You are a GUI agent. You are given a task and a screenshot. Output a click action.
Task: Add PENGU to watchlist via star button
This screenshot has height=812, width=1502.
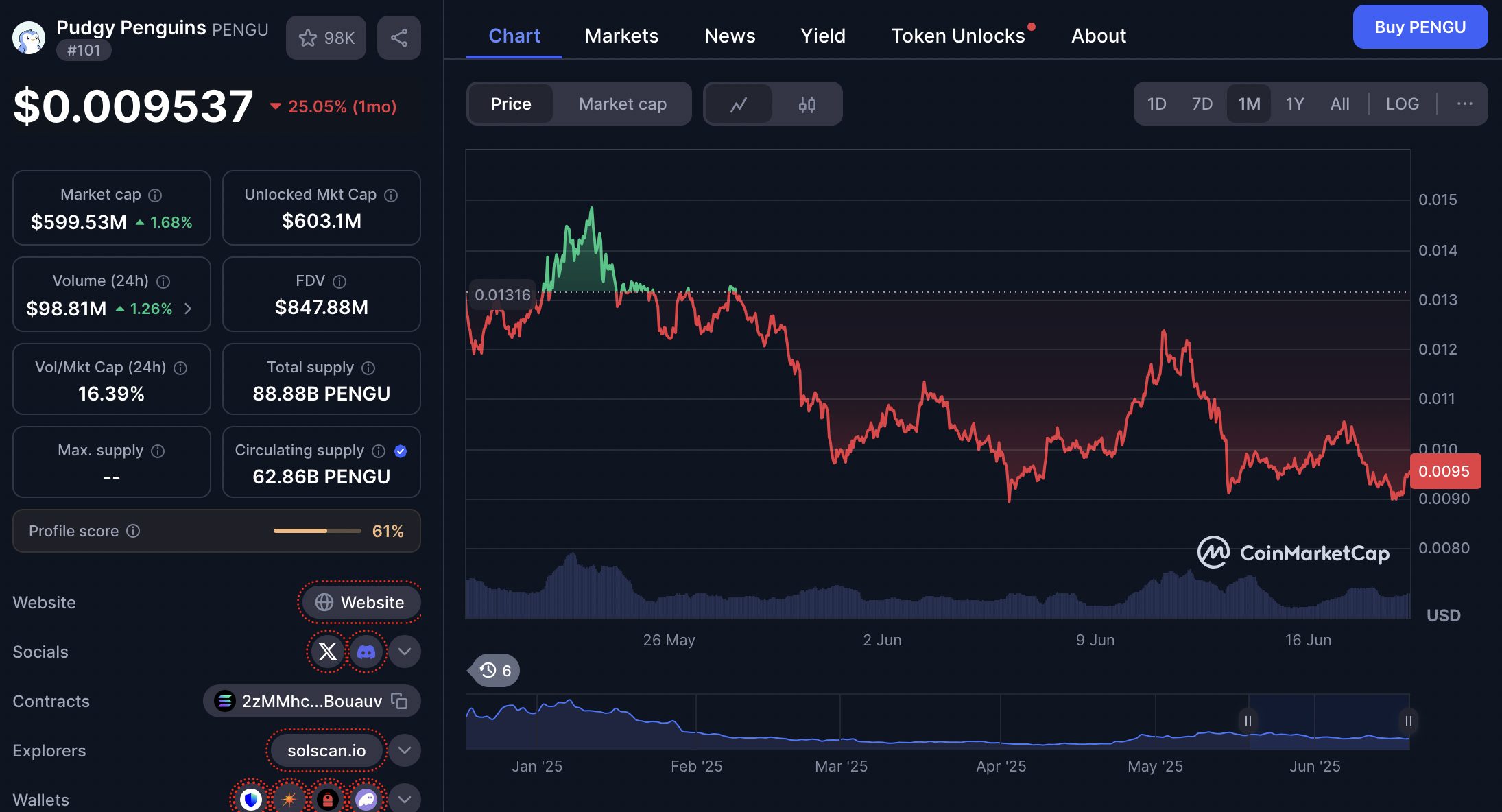click(x=326, y=38)
